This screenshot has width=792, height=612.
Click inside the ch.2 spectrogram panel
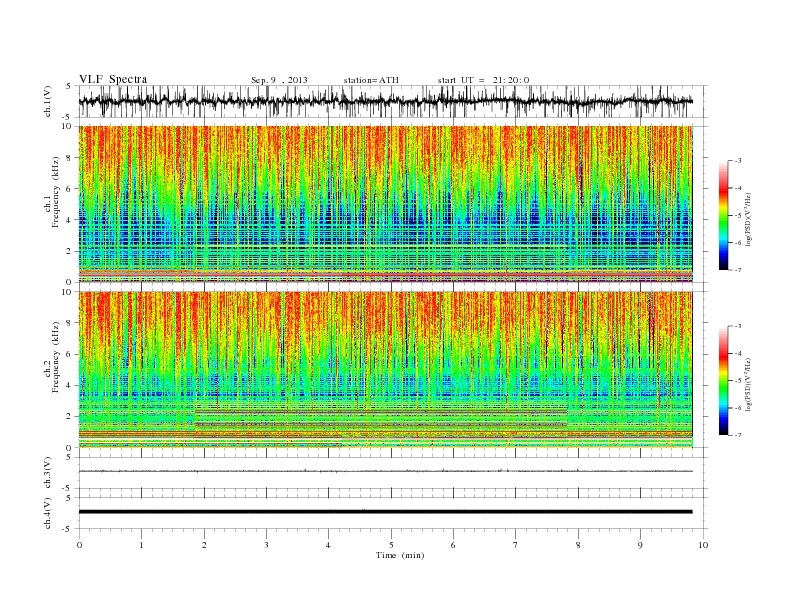tap(385, 369)
